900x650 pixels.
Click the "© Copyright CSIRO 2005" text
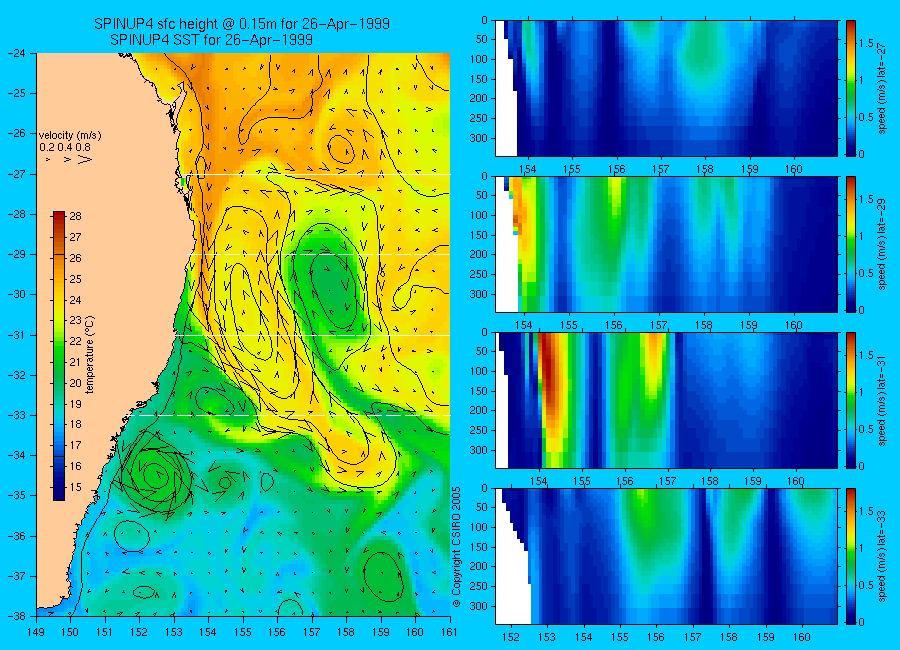point(456,547)
